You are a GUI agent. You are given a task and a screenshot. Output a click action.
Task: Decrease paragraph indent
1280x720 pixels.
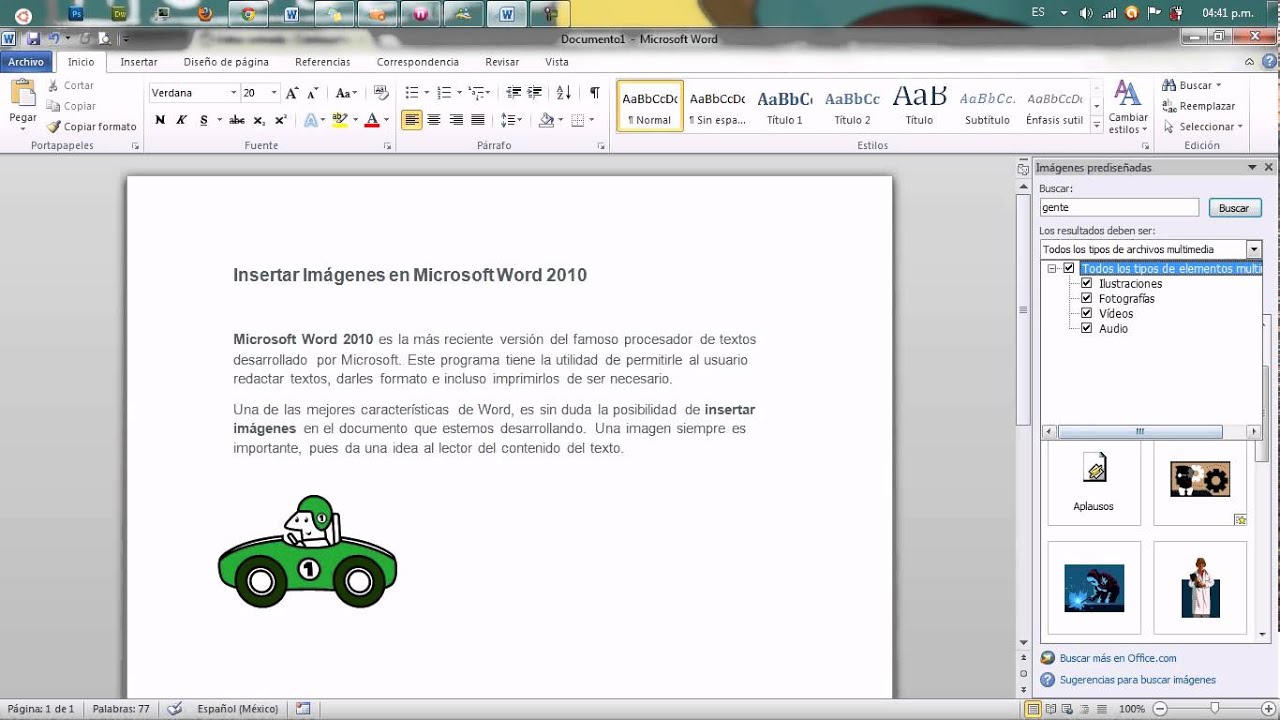pos(513,92)
